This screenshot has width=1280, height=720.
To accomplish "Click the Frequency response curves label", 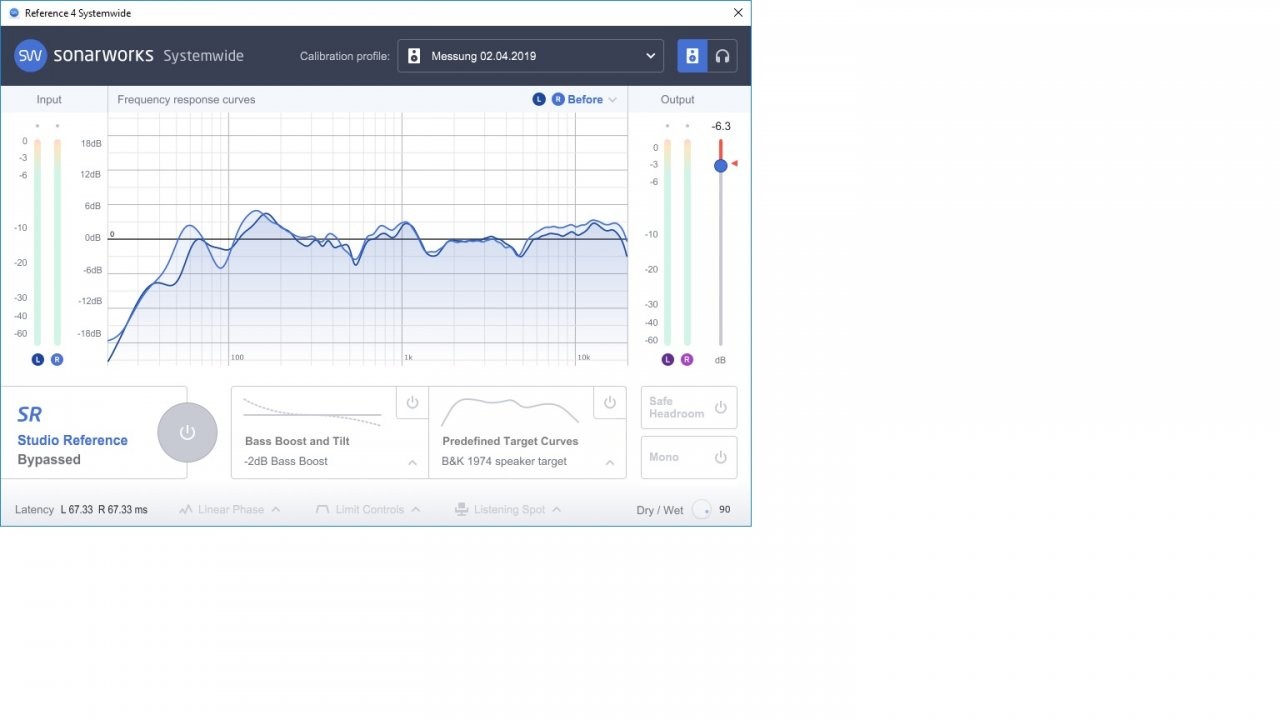I will pyautogui.click(x=186, y=100).
